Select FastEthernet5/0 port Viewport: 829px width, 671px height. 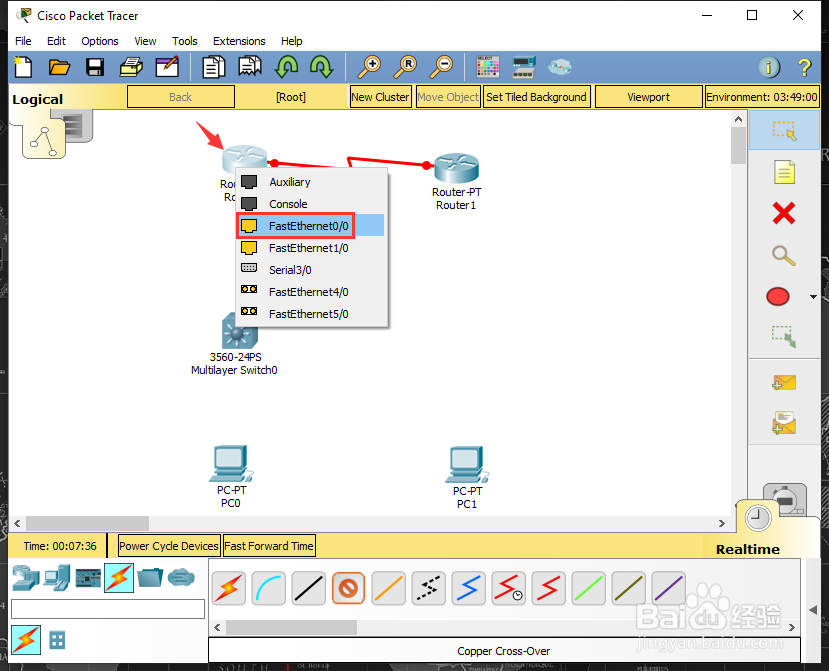point(311,314)
